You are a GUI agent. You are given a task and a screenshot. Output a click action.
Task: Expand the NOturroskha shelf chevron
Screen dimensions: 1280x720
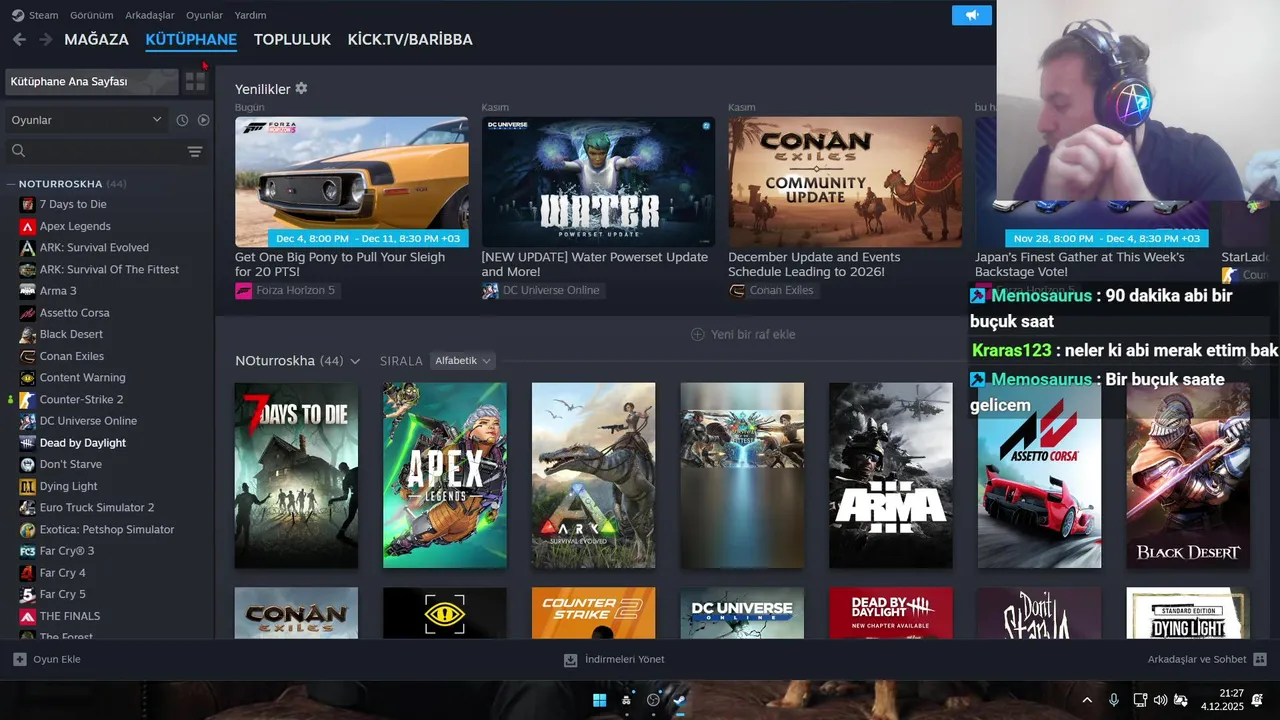pos(354,361)
